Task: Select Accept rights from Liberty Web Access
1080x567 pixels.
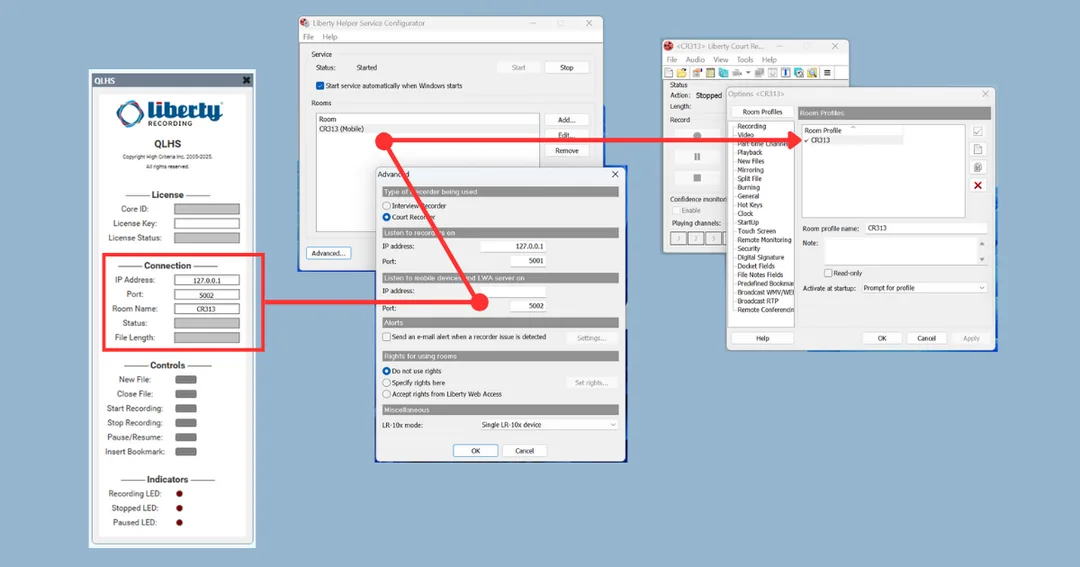Action: [386, 394]
